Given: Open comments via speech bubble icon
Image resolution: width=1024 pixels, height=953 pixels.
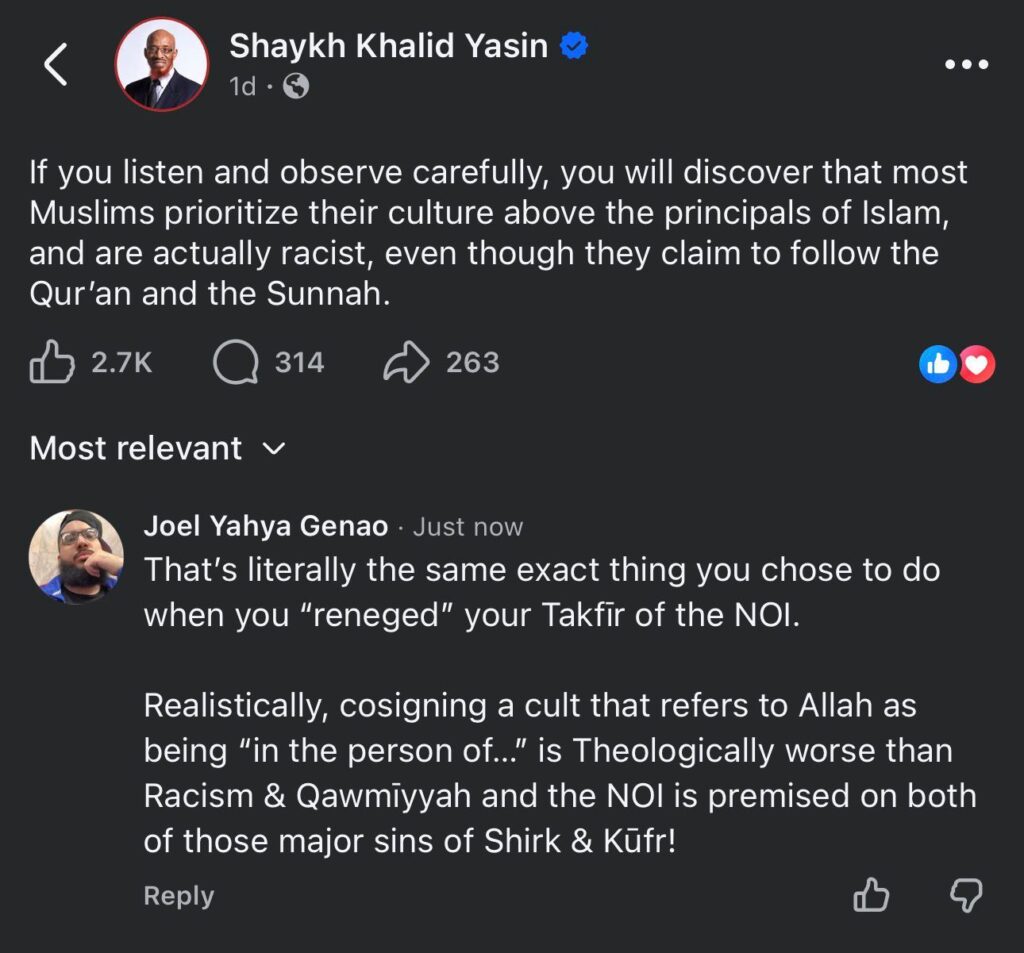Looking at the screenshot, I should [x=236, y=362].
